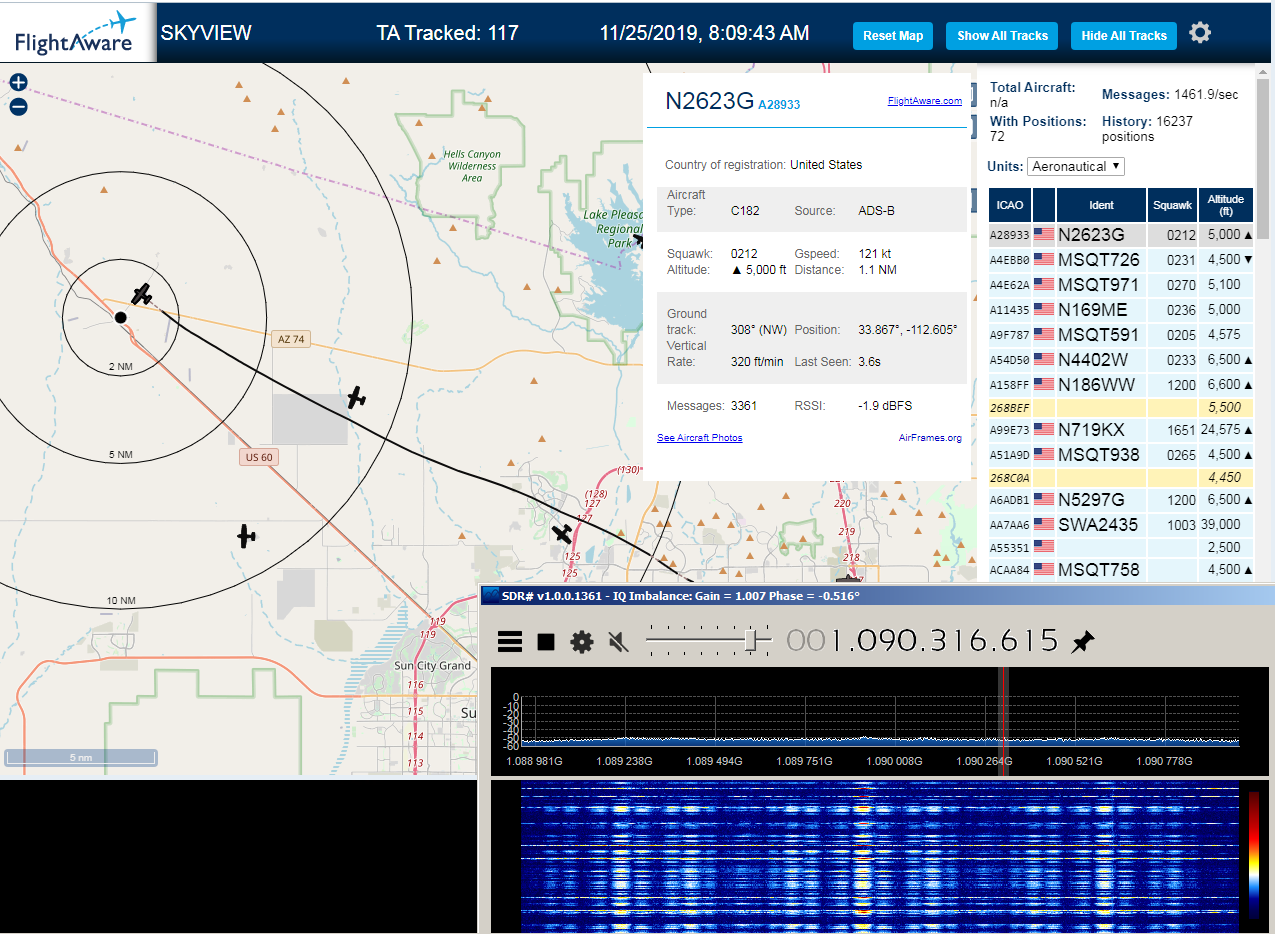
Task: Click SDR# waterfall color contrast bar
Action: click(1254, 855)
